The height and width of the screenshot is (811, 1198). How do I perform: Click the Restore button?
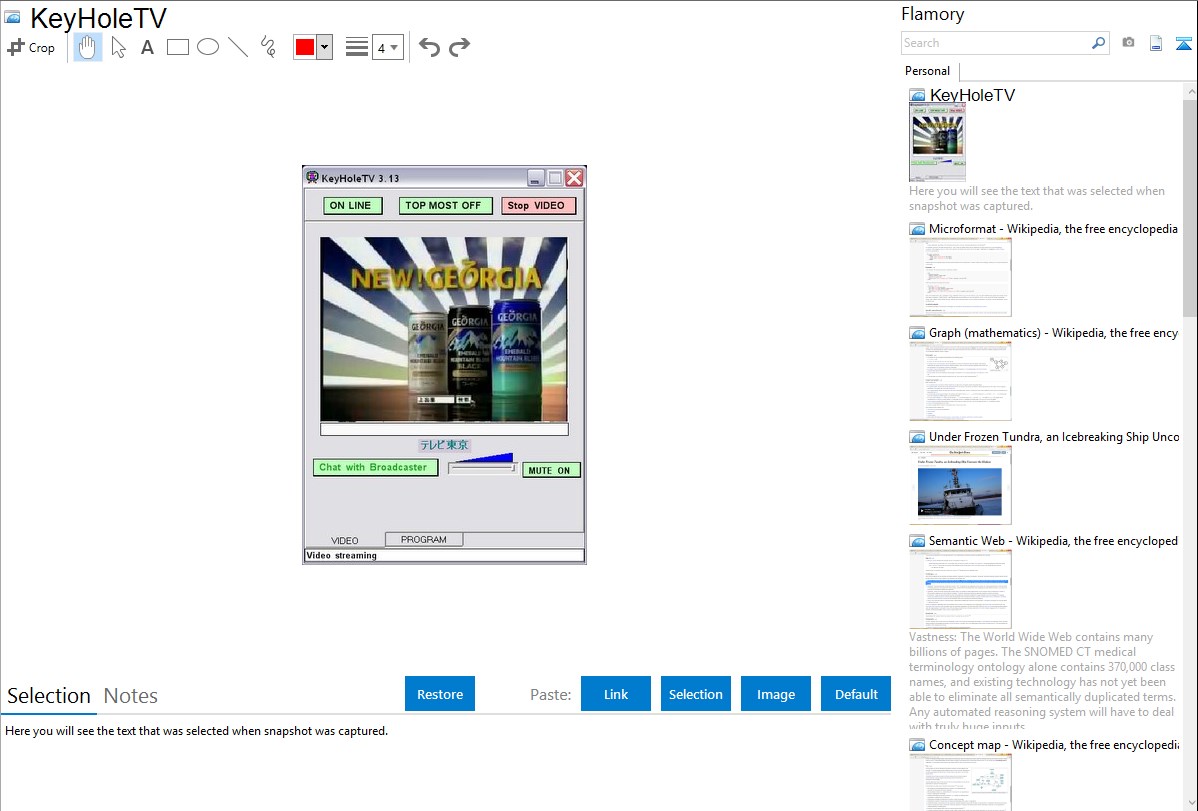440,694
